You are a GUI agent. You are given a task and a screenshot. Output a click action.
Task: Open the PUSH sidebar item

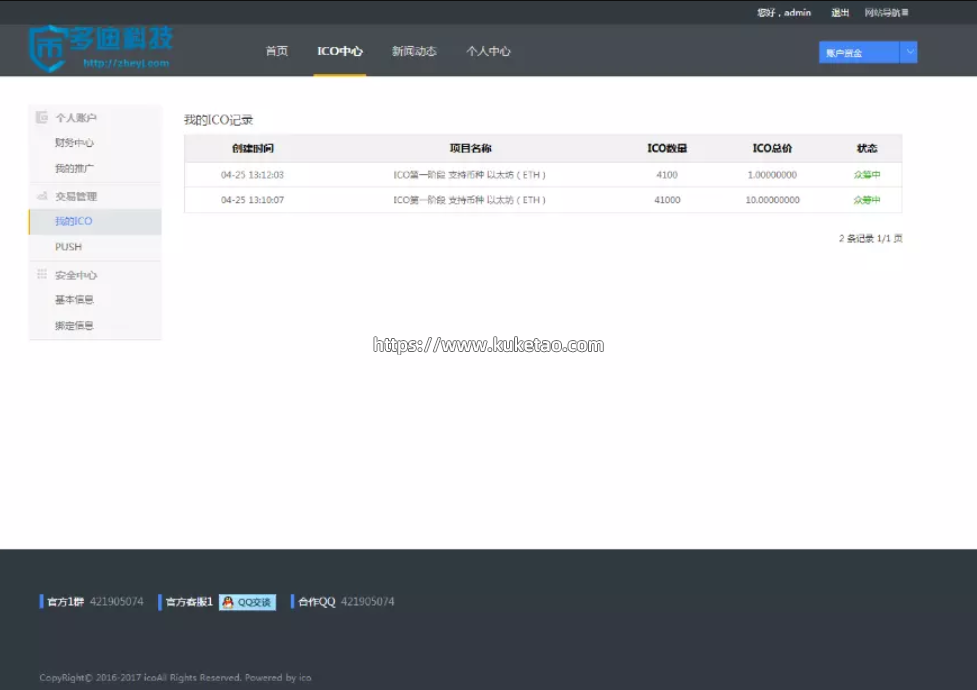tap(68, 247)
